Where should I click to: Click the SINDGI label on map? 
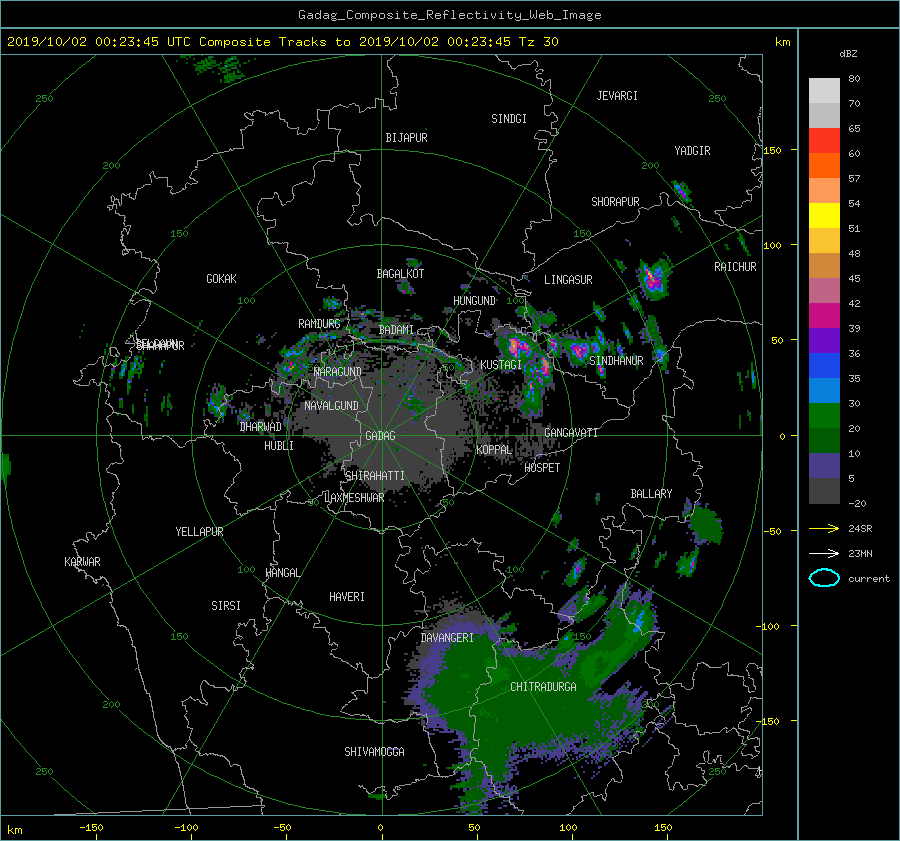coord(509,119)
